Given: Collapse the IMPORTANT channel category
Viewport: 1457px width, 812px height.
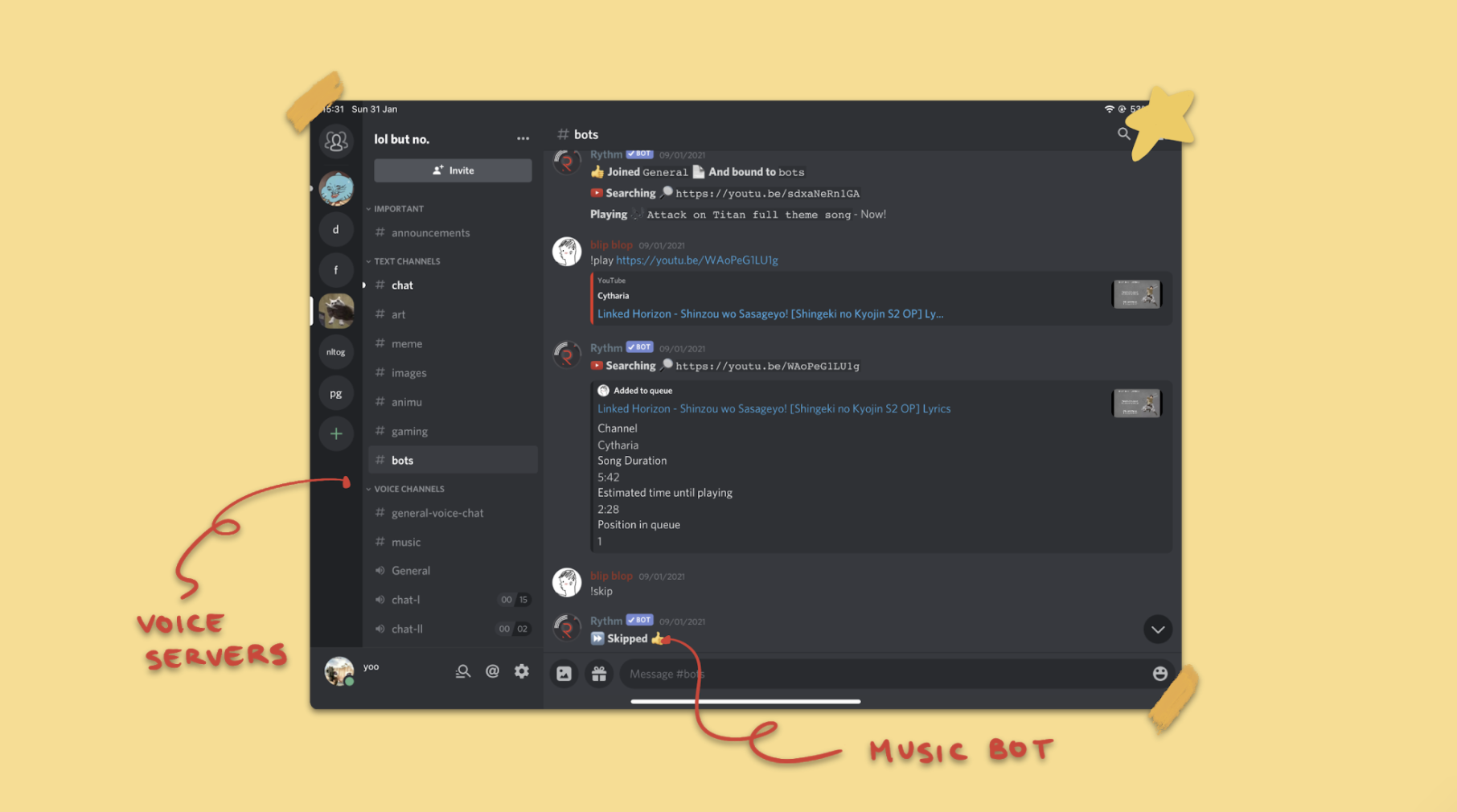Looking at the screenshot, I should [x=398, y=209].
